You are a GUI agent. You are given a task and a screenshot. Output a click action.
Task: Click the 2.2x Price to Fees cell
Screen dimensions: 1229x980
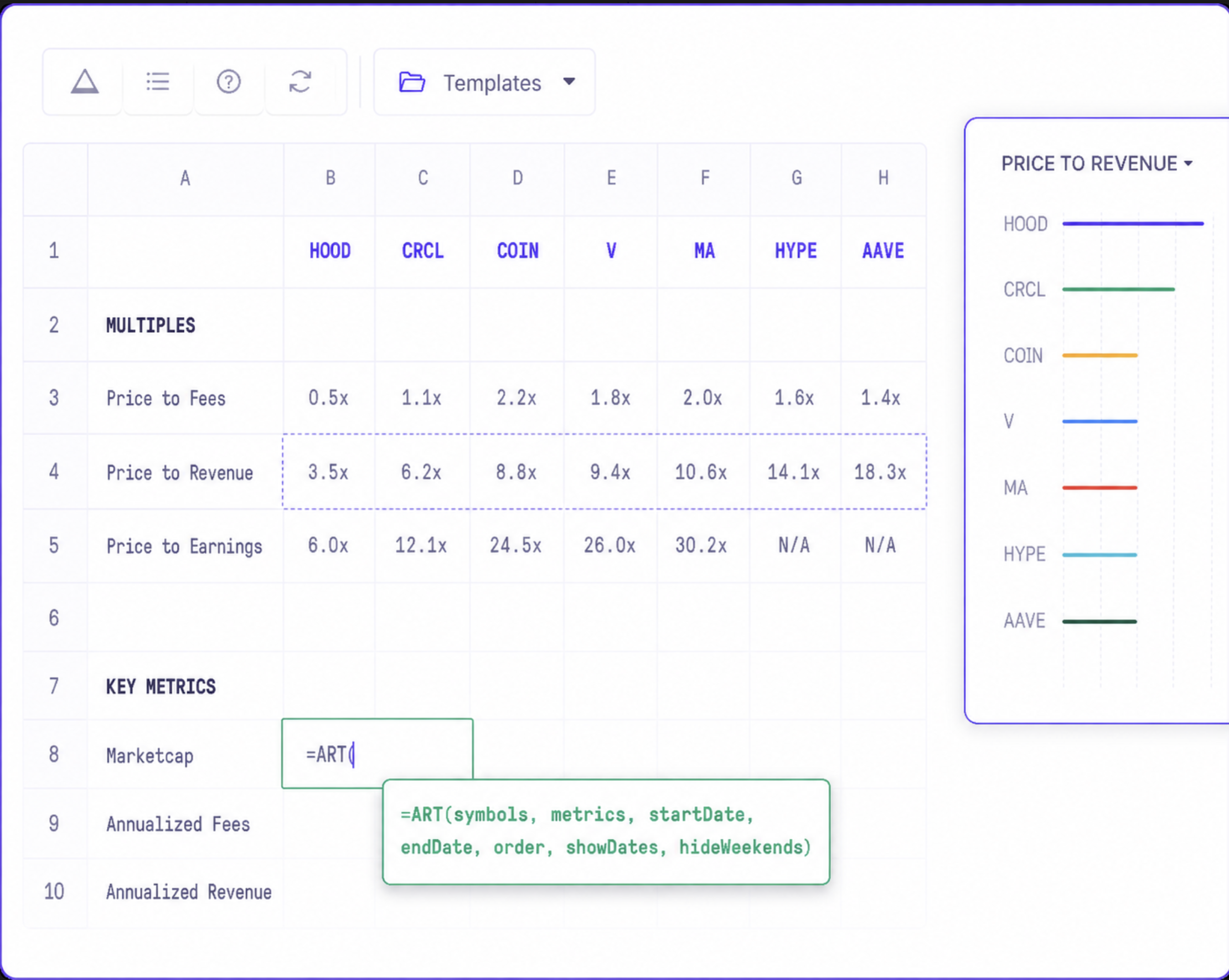(x=517, y=398)
